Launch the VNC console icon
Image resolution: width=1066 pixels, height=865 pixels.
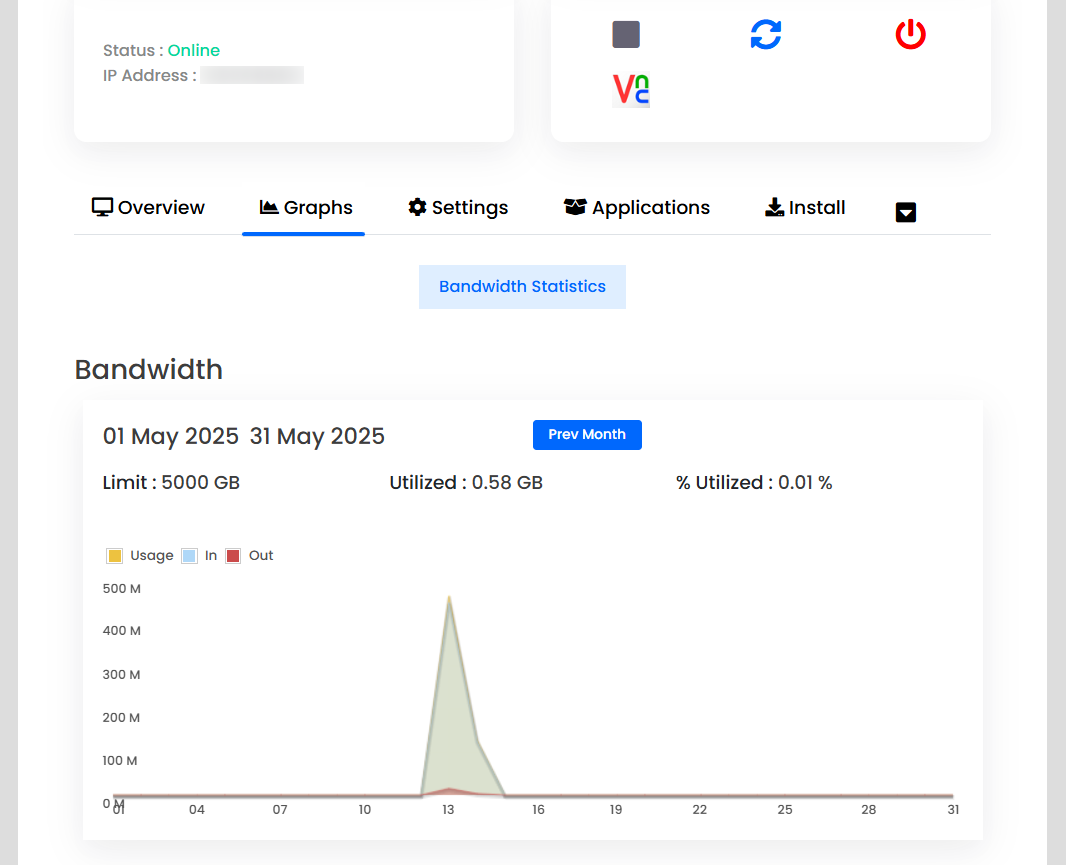point(631,90)
